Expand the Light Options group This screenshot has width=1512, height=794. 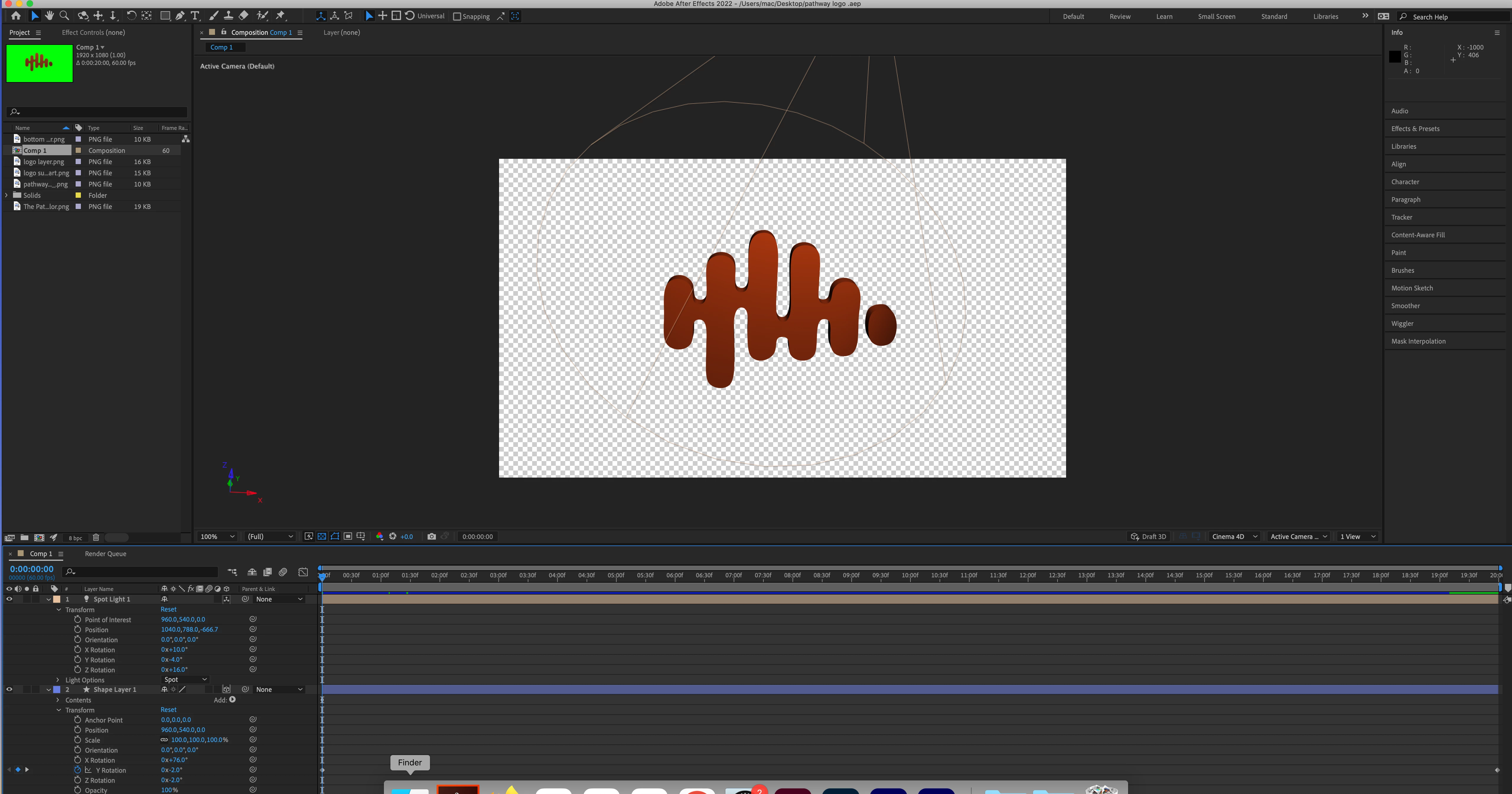[x=58, y=679]
